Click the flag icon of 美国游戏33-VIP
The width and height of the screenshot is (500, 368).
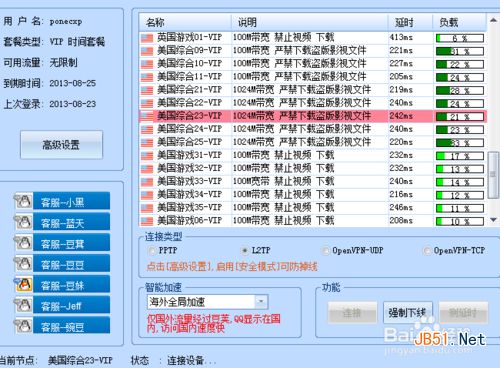[x=147, y=182]
